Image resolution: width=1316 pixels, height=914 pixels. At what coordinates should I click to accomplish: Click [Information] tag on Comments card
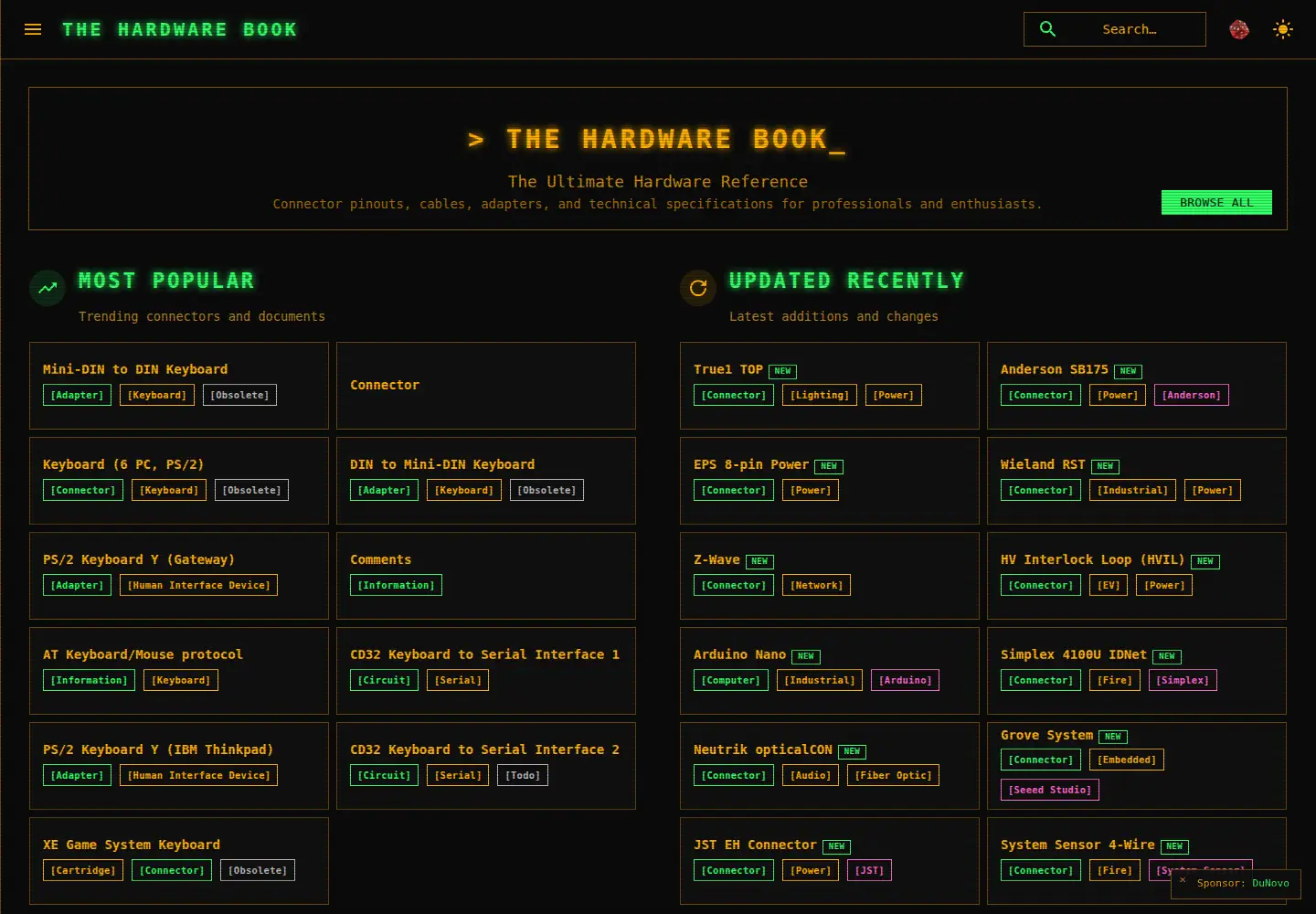(x=396, y=585)
